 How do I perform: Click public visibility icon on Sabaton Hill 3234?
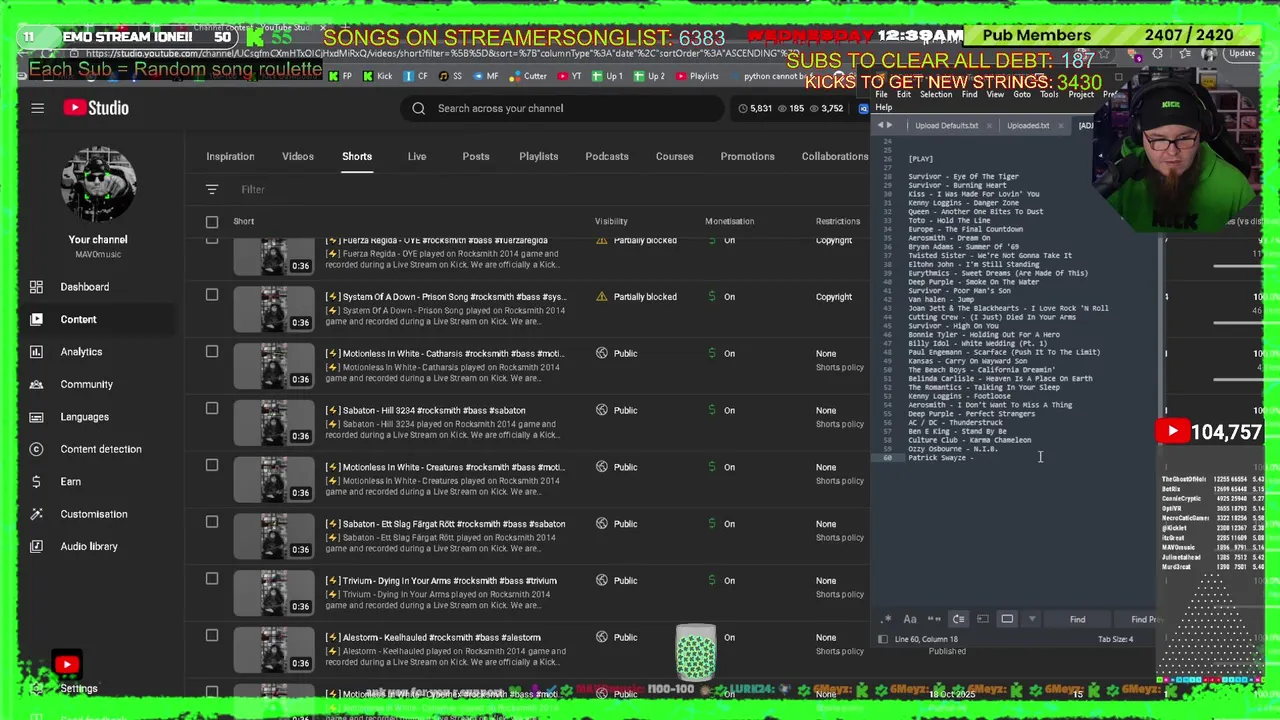point(602,410)
